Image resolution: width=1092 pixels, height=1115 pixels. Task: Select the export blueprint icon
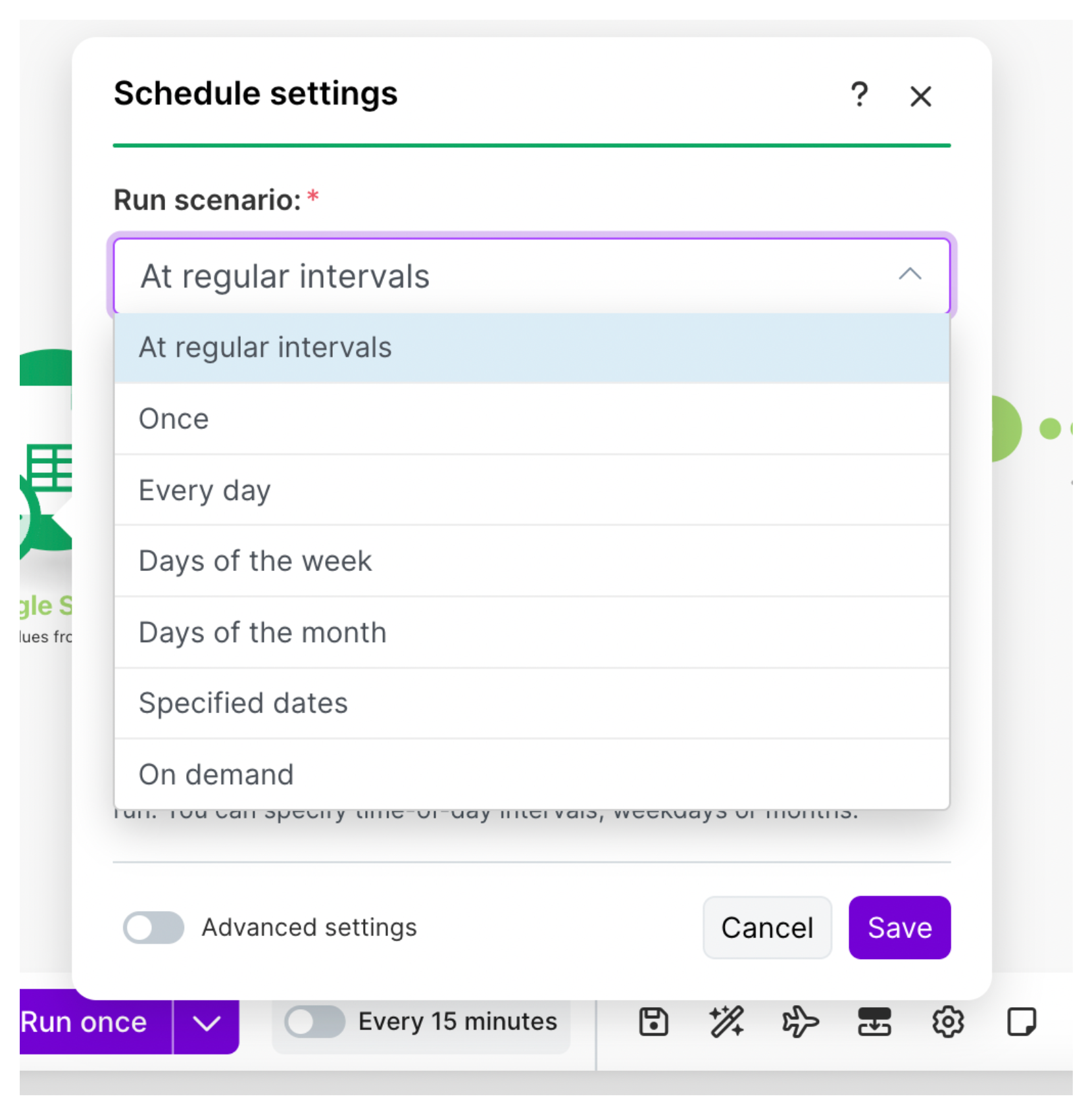coord(874,1022)
